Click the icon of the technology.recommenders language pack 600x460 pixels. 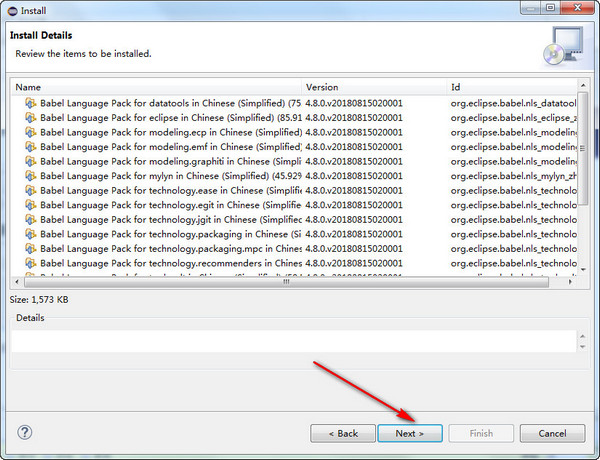coord(31,263)
